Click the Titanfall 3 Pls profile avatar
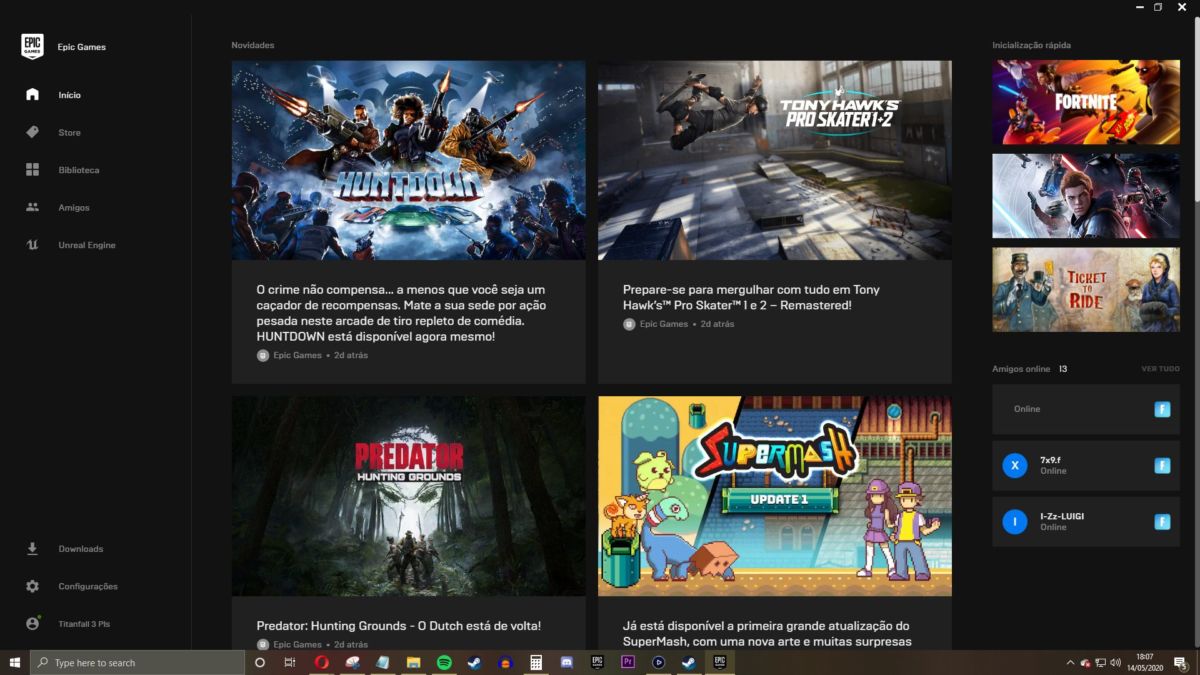This screenshot has height=675, width=1200. point(32,623)
